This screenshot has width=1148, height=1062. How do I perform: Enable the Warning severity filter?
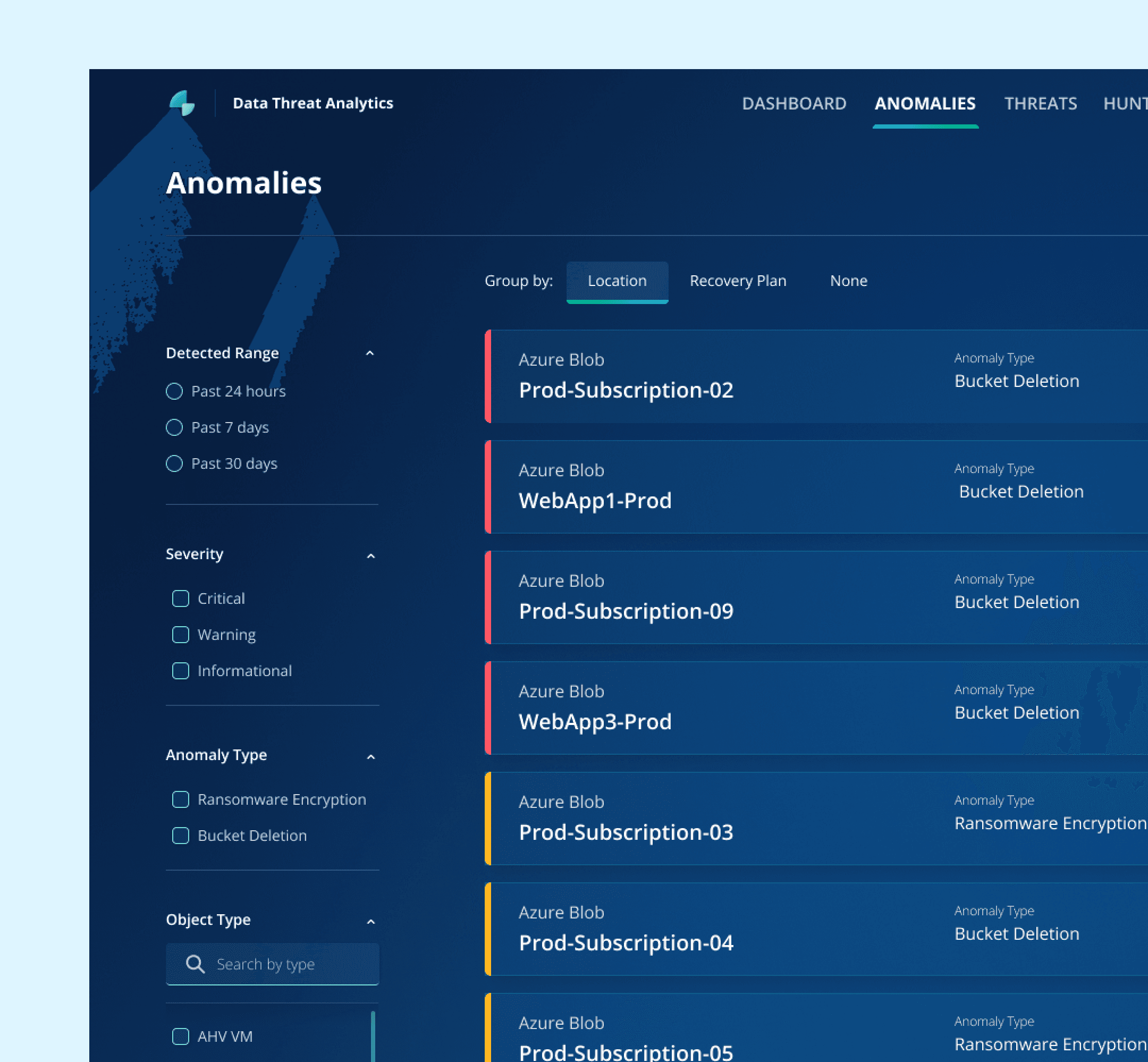[180, 635]
